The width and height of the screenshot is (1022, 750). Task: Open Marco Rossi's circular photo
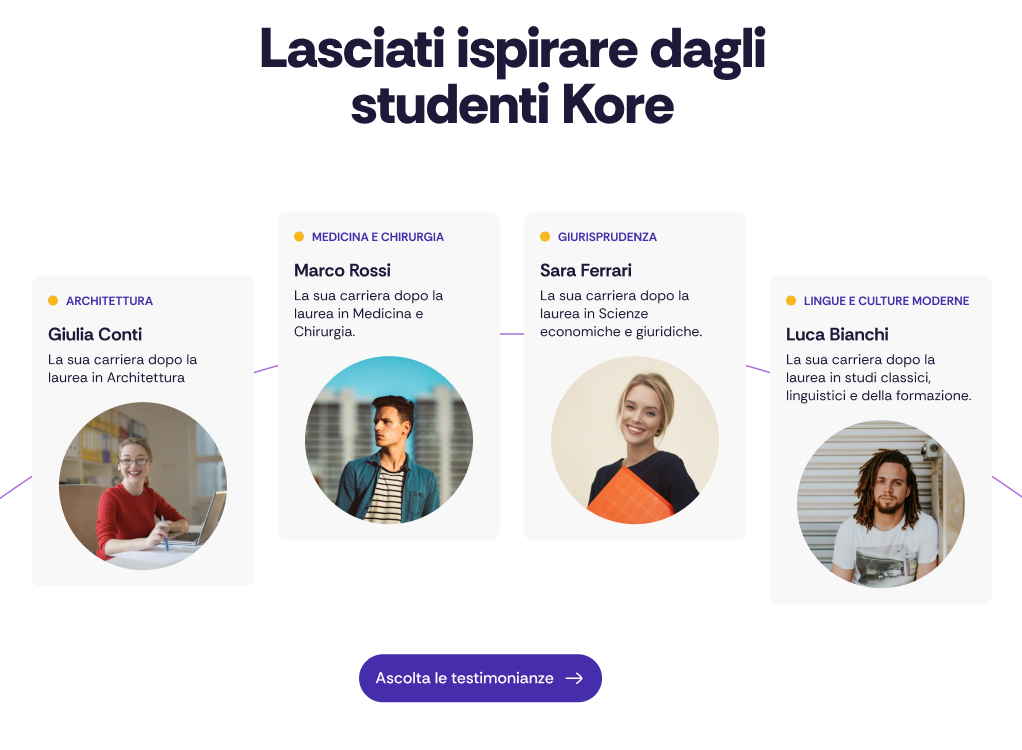tap(389, 440)
